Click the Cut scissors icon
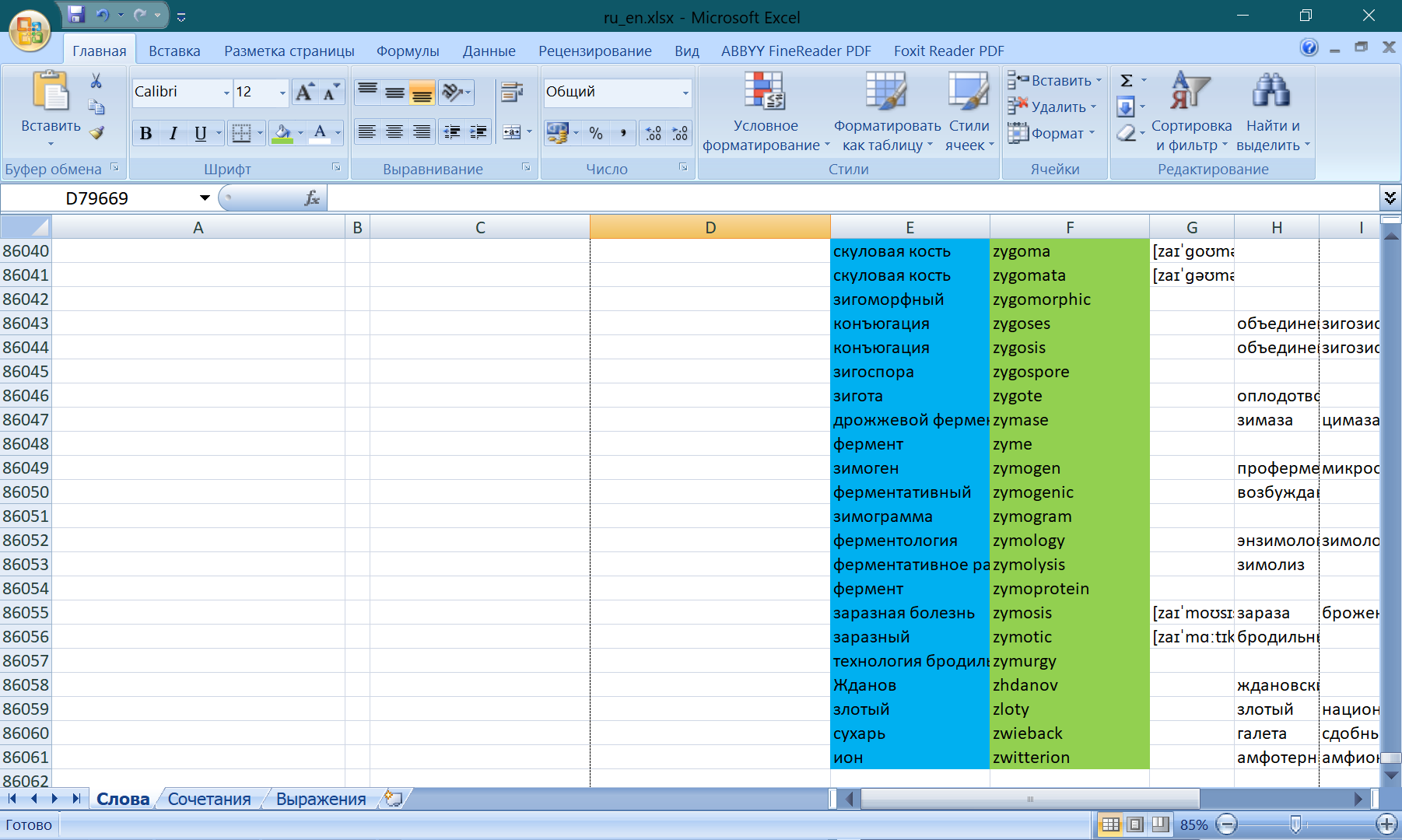 [x=96, y=81]
